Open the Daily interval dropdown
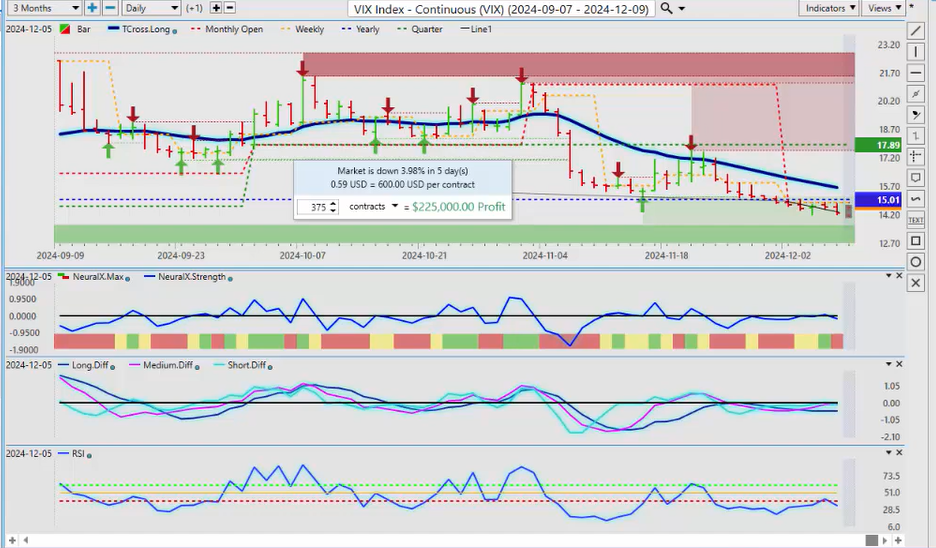 click(x=151, y=8)
